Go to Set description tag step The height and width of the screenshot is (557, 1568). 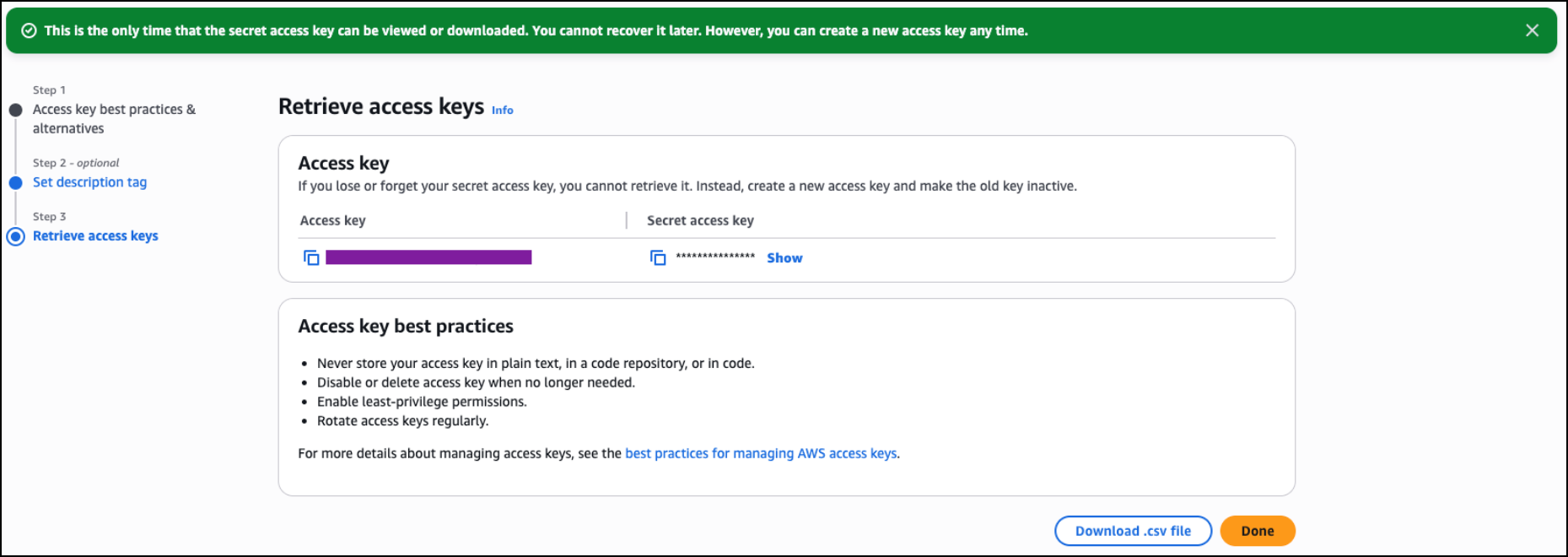(x=89, y=182)
